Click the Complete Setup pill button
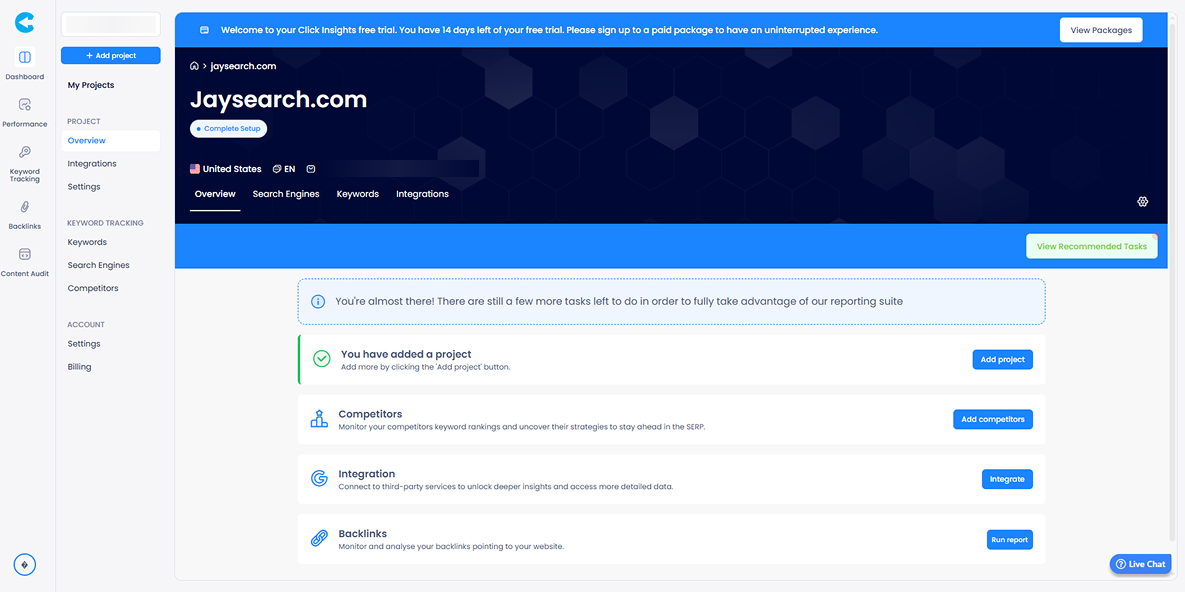 228,129
